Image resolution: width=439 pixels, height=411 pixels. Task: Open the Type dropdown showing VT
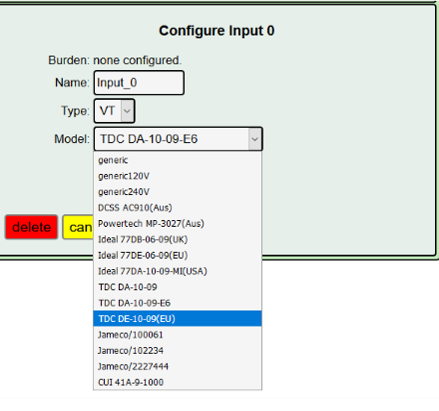(x=114, y=111)
